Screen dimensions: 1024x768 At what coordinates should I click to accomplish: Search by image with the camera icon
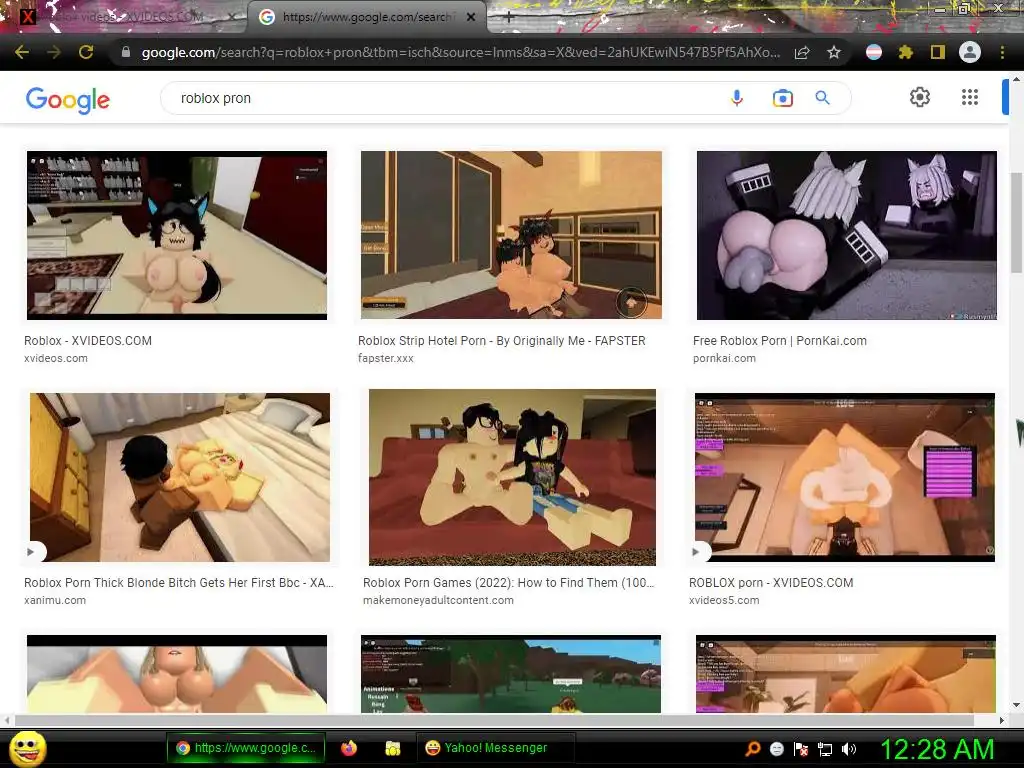click(x=782, y=98)
